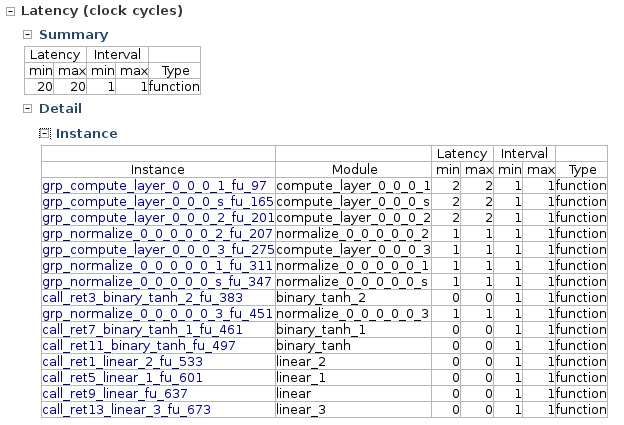Select module cell compute_layer_0_0_0_2

coord(353,218)
